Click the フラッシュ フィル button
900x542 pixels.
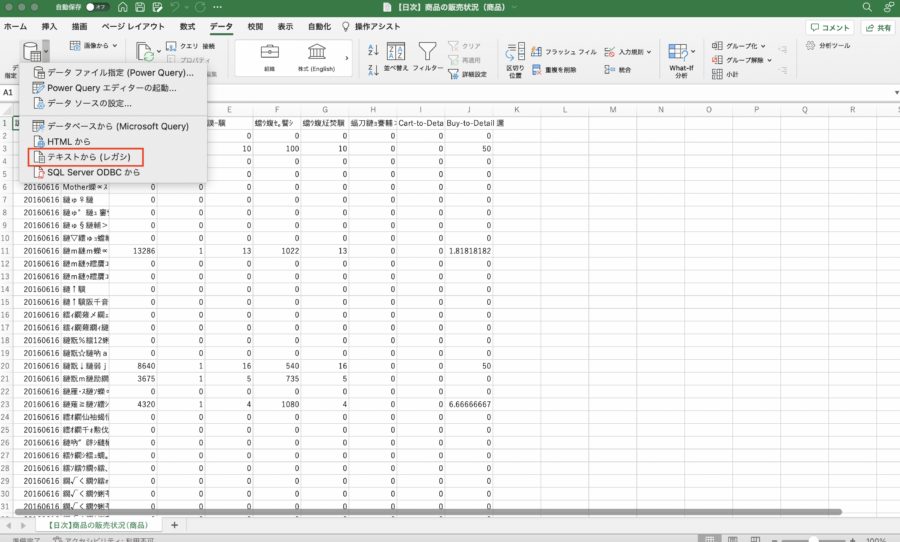(564, 52)
